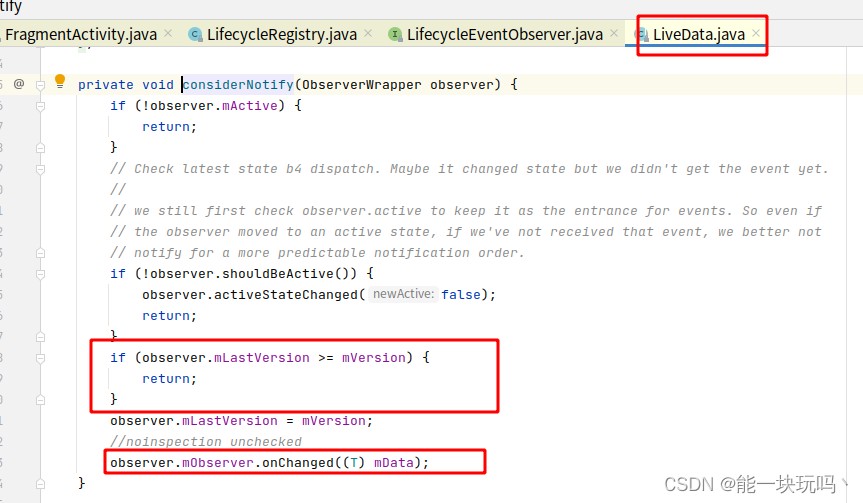Collapse the if (!observer.mActive) block
This screenshot has height=503, width=863.
coord(40,106)
